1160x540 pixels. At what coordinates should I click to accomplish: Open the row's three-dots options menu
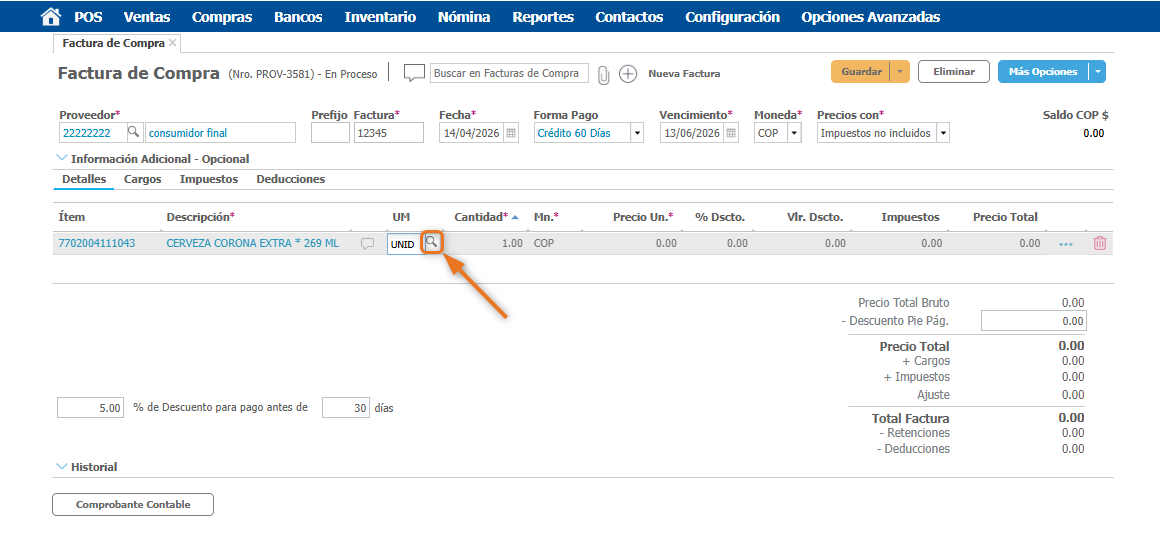1066,244
